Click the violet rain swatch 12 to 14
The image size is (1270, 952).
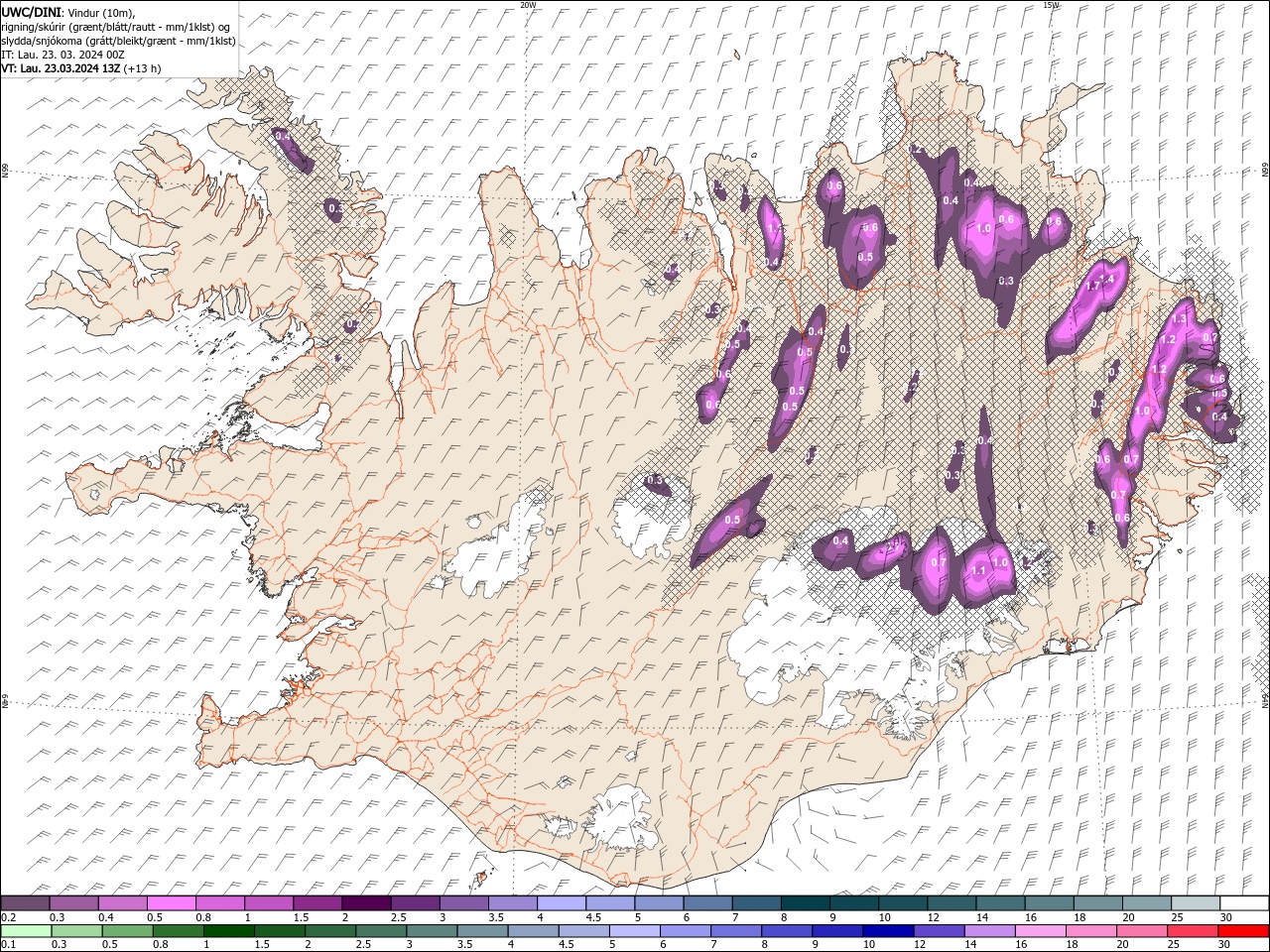(x=940, y=931)
